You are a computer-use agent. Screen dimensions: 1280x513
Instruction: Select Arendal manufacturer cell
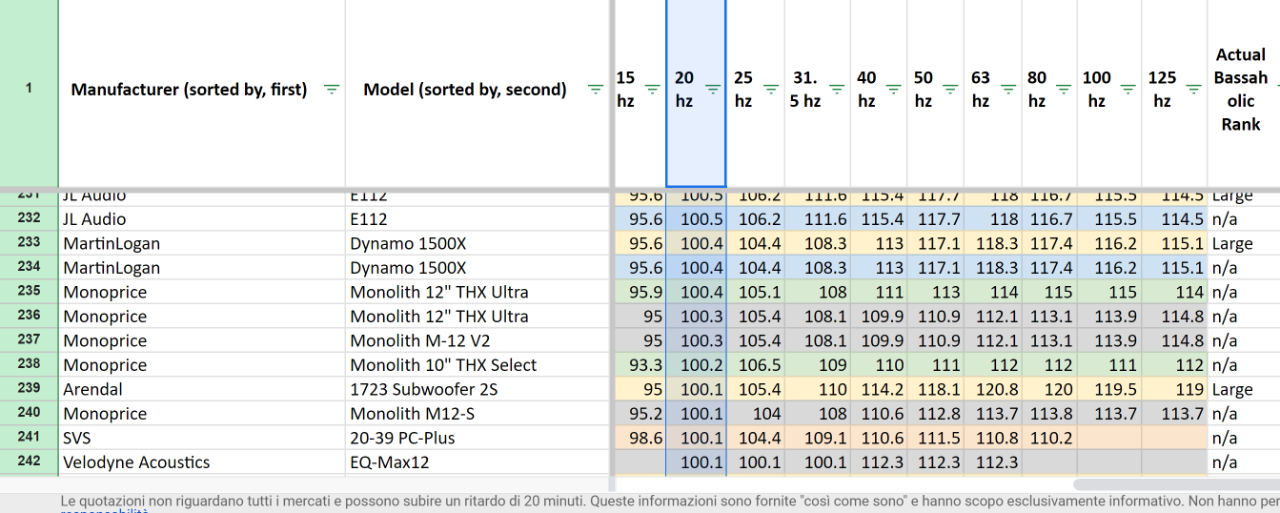[202, 389]
